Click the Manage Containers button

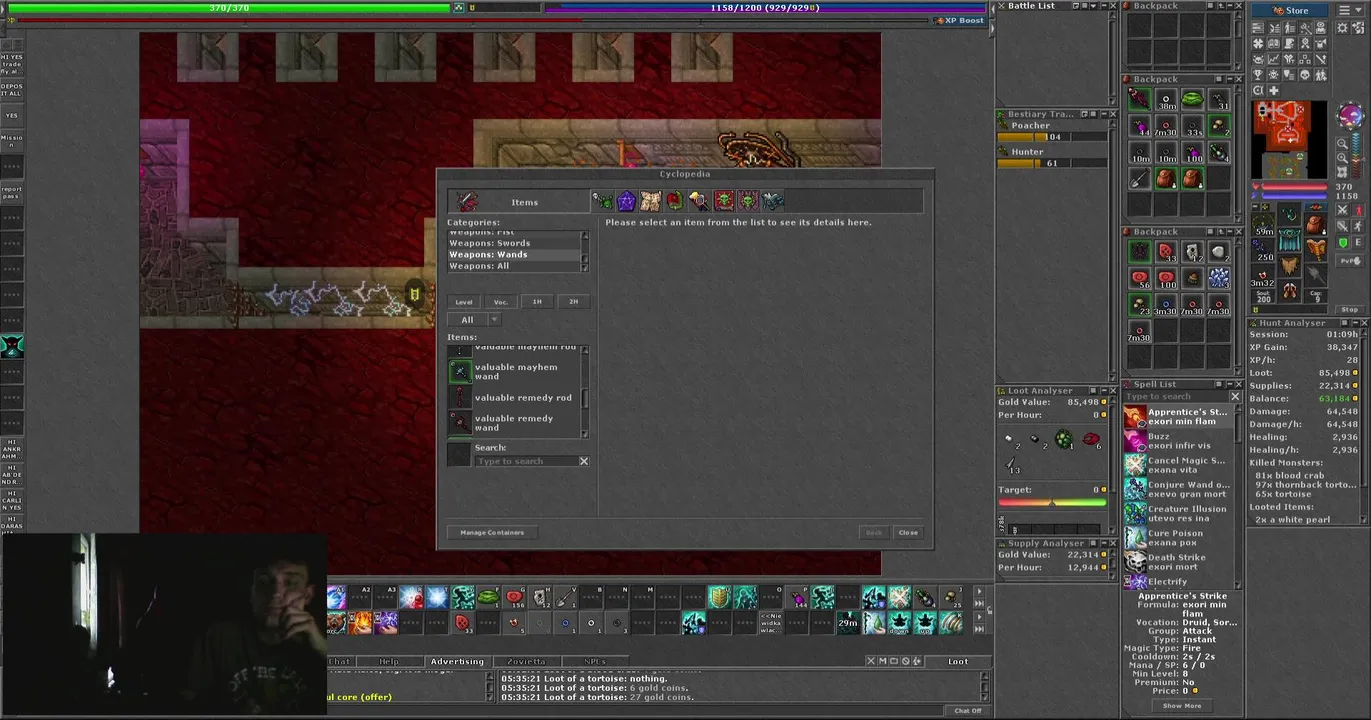[x=491, y=533]
